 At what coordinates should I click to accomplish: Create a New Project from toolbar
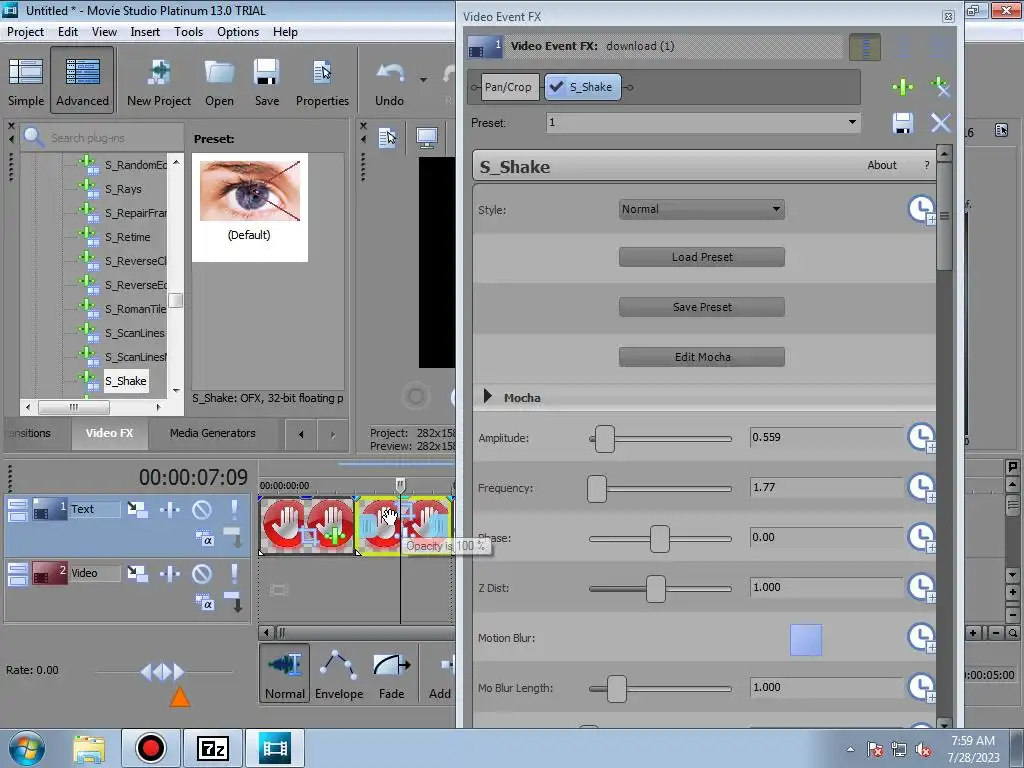click(159, 82)
